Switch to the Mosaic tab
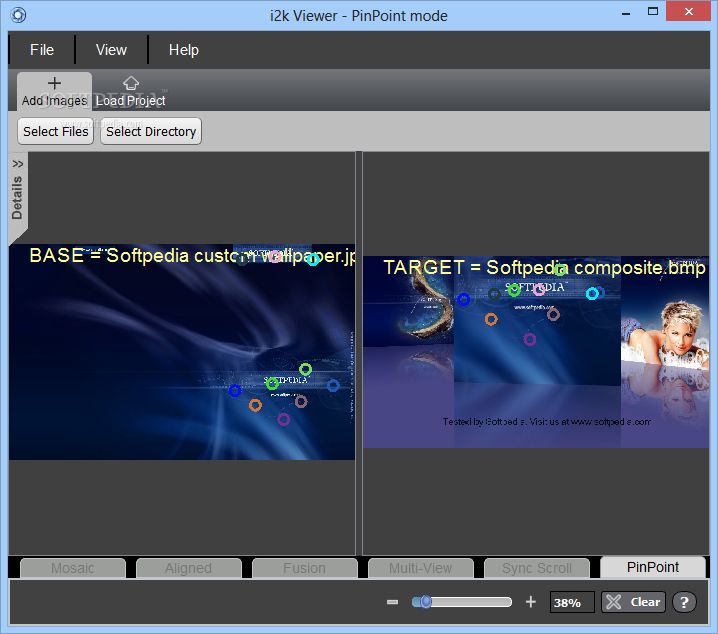This screenshot has width=718, height=634. pyautogui.click(x=73, y=568)
